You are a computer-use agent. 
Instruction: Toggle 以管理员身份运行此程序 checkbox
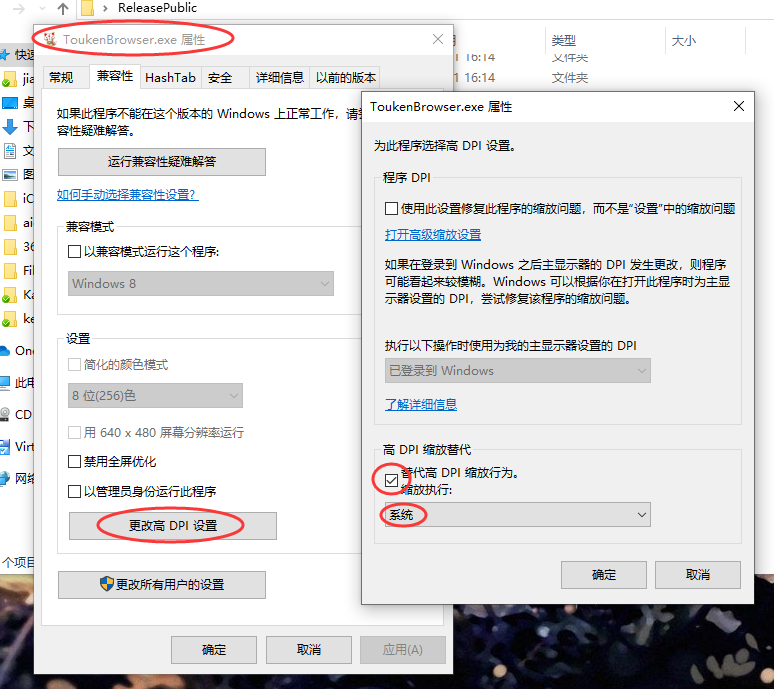[x=75, y=492]
